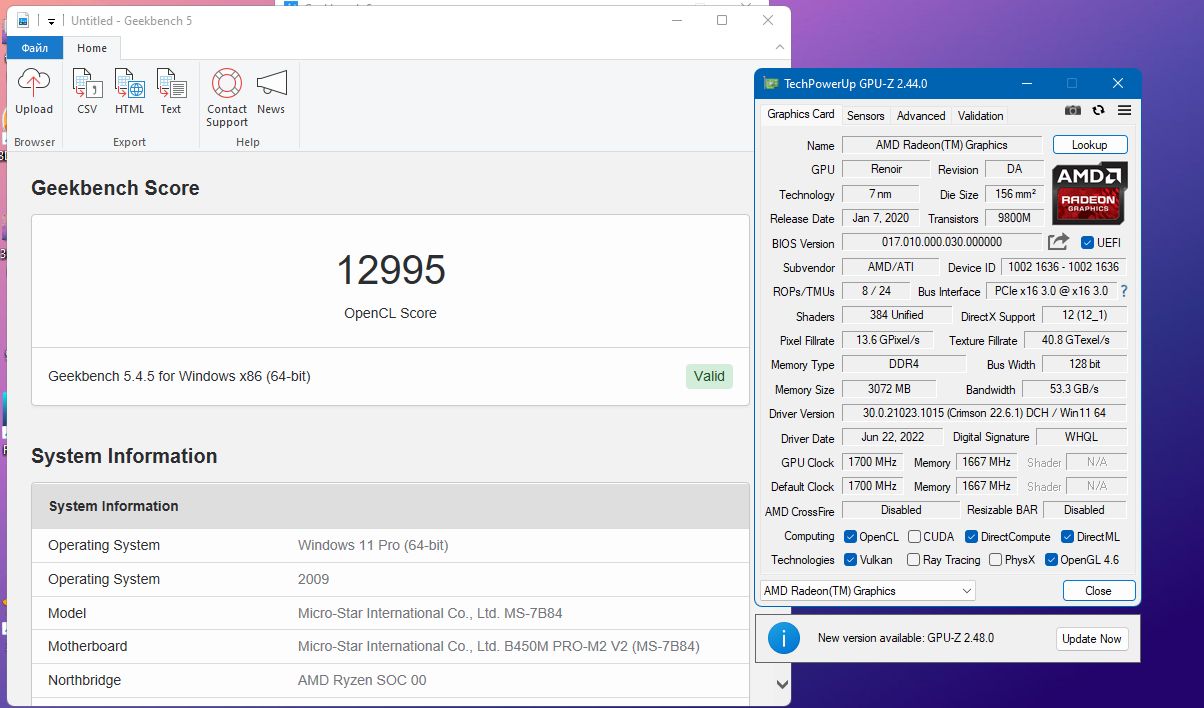Screen dimensions: 1204x708
Task: Export results as Text
Action: [171, 84]
